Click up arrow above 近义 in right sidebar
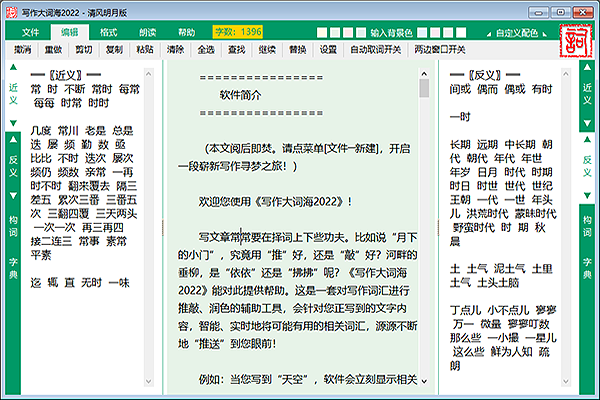The height and width of the screenshot is (400, 600). point(587,67)
